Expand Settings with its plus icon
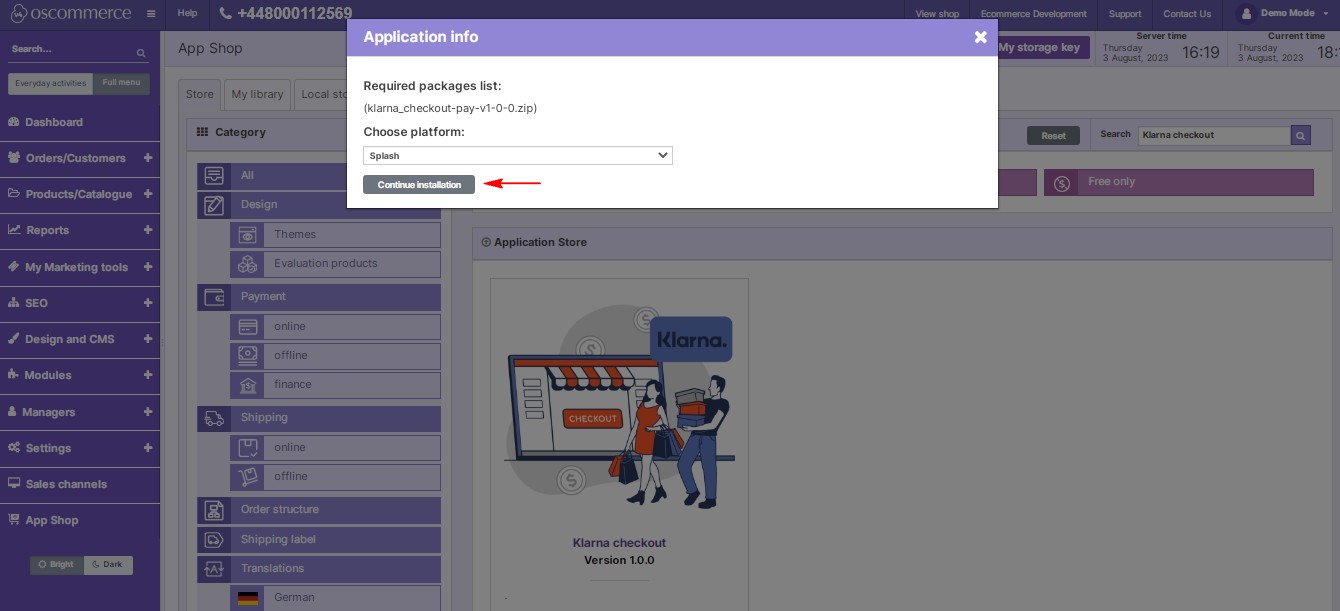Image resolution: width=1340 pixels, height=611 pixels. [x=148, y=448]
